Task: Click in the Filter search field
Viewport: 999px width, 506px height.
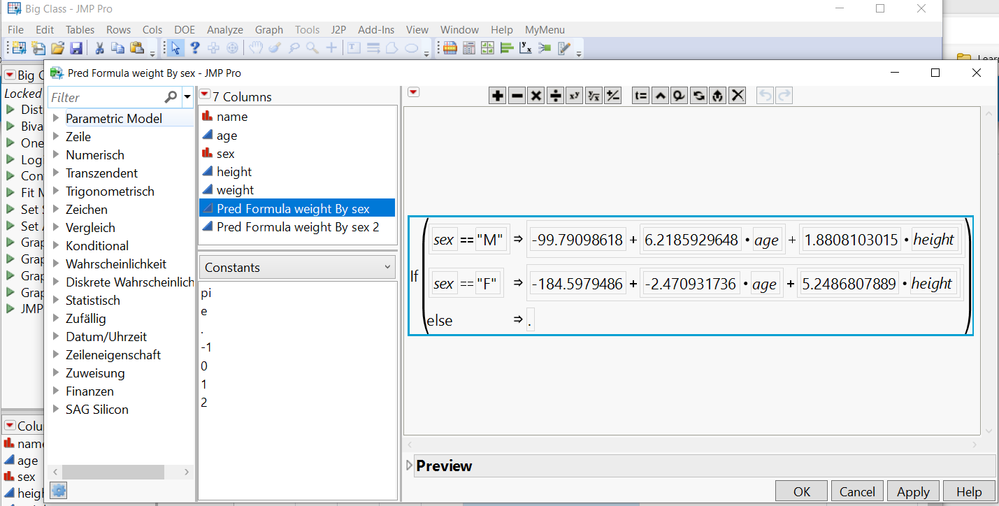Action: coord(105,97)
